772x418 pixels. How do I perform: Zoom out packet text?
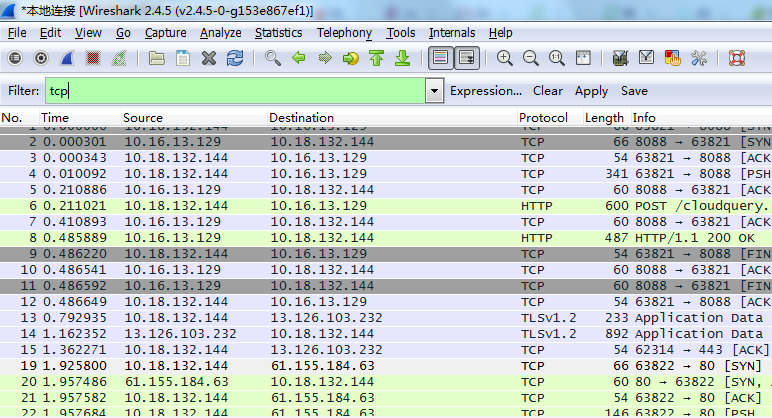coord(531,58)
